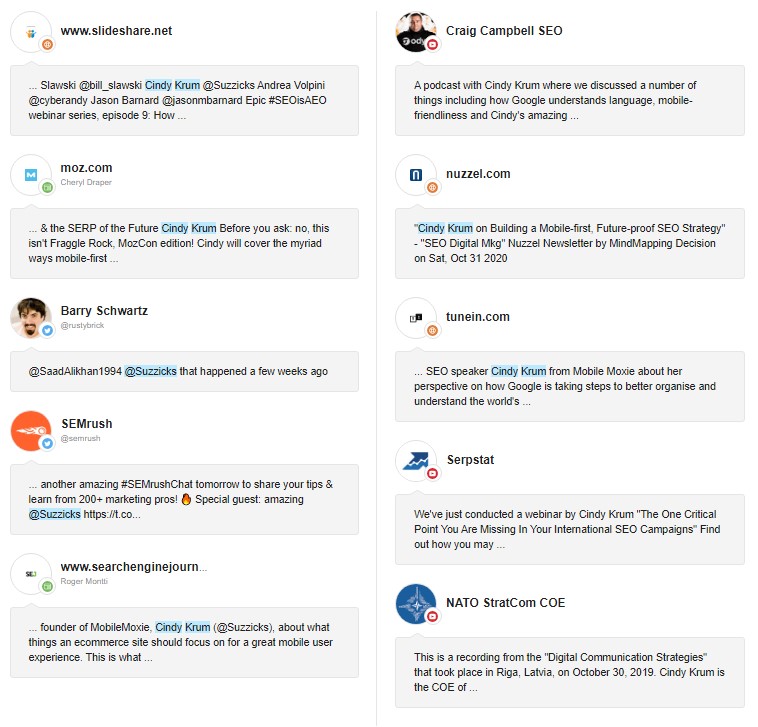Click the NATO StratCom COE emblem avatar
Image resolution: width=758 pixels, height=727 pixels.
click(416, 604)
